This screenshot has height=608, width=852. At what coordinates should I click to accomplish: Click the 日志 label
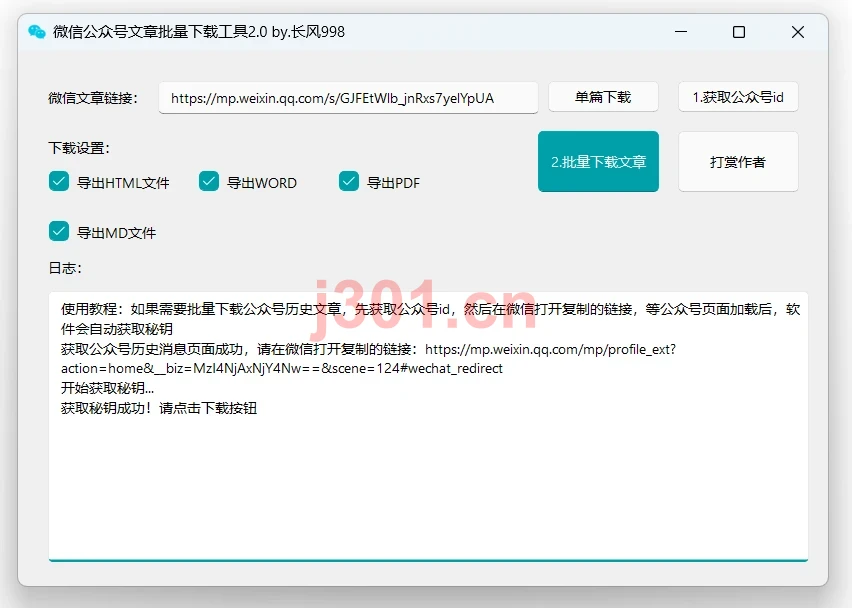tap(65, 268)
